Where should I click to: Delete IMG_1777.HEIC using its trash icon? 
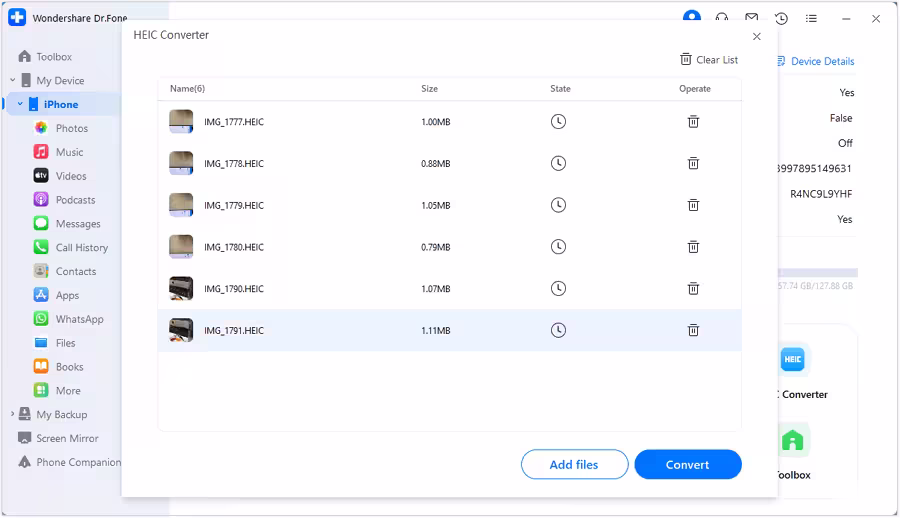pos(693,122)
